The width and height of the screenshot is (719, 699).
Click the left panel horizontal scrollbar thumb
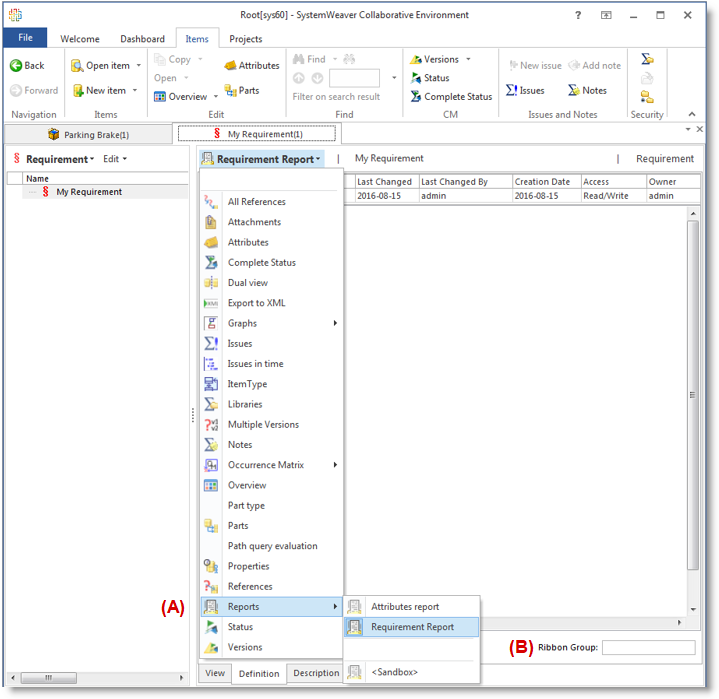tap(49, 677)
